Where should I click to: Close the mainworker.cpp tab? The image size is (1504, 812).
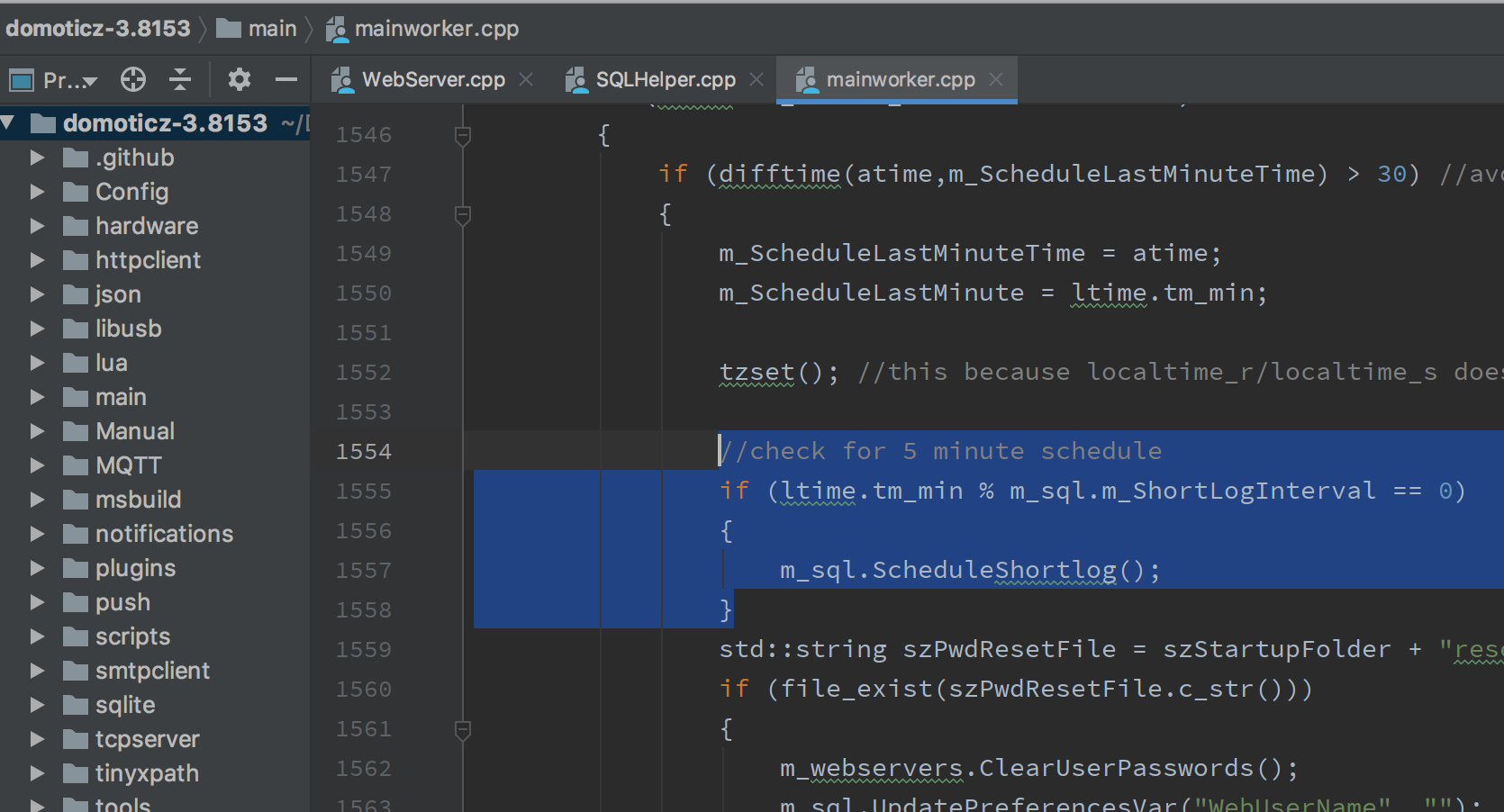coord(996,79)
